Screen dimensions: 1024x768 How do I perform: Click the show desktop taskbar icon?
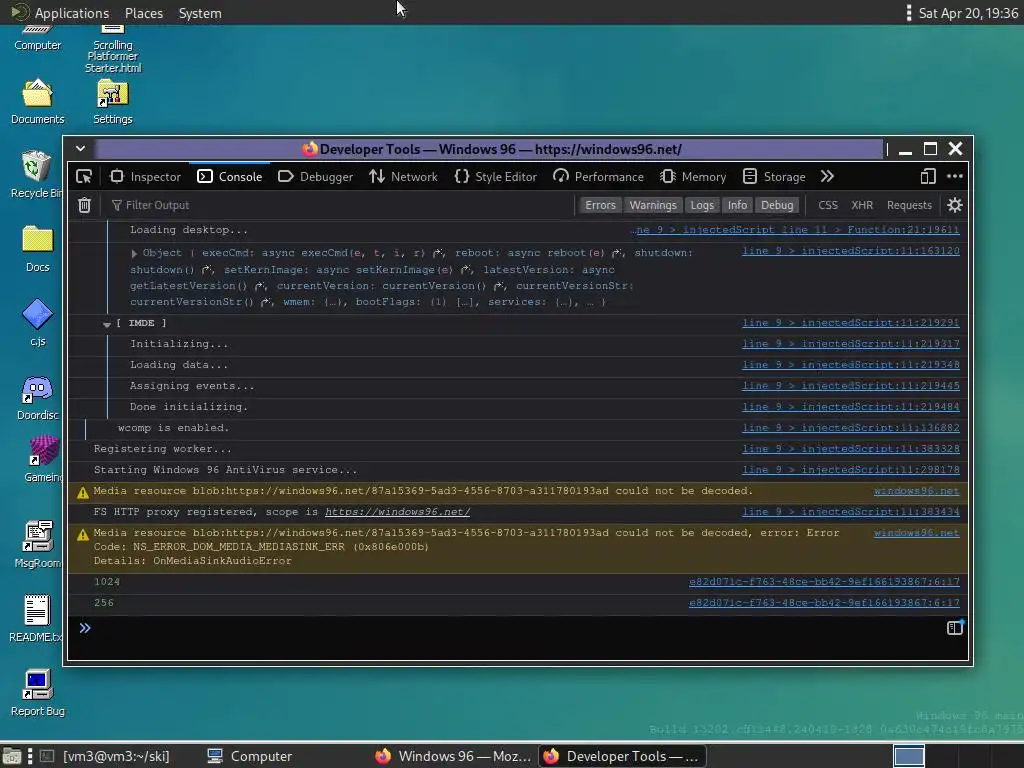click(x=12, y=756)
